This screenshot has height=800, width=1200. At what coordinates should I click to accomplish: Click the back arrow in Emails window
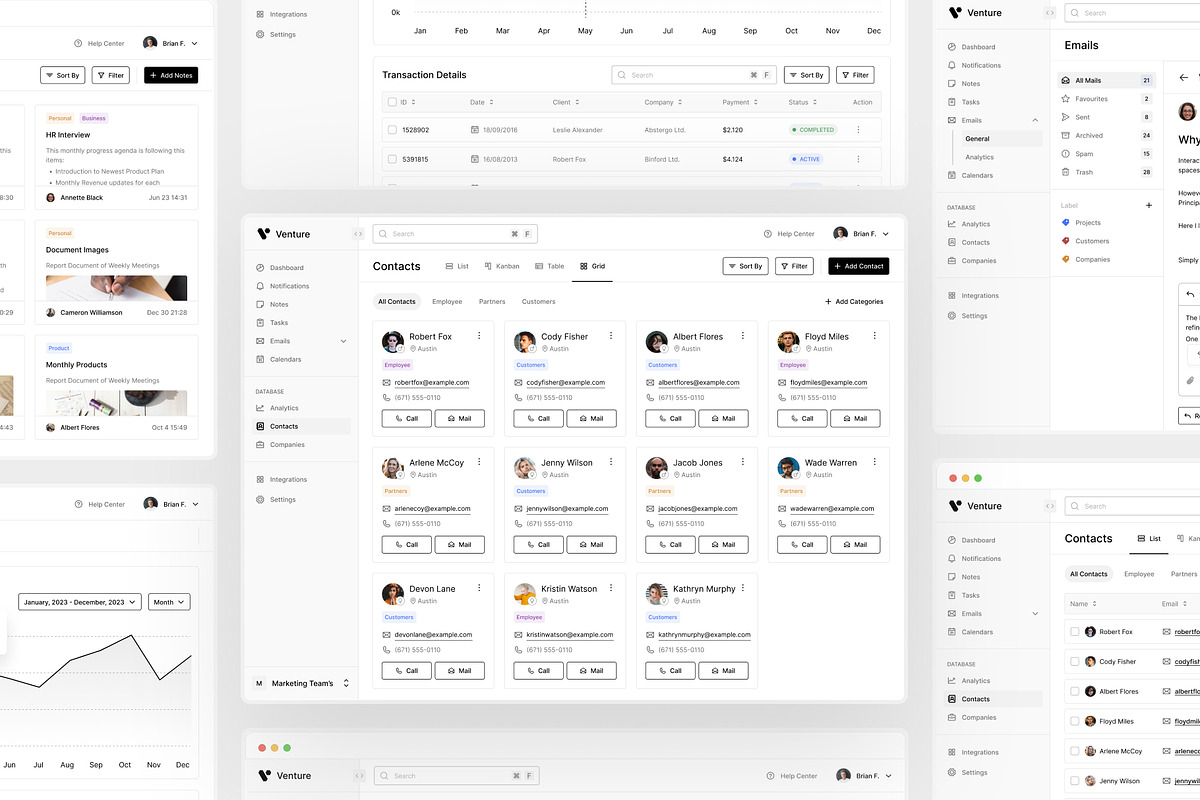click(x=1184, y=77)
